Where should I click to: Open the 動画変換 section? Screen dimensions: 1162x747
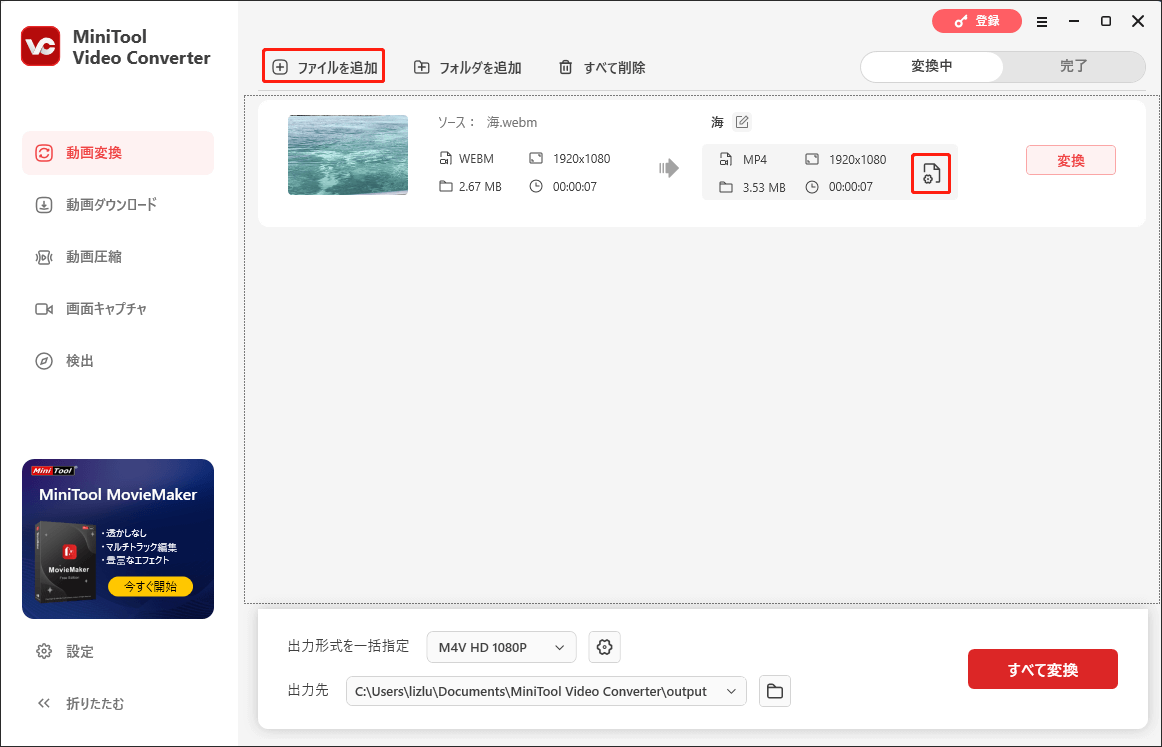[118, 153]
